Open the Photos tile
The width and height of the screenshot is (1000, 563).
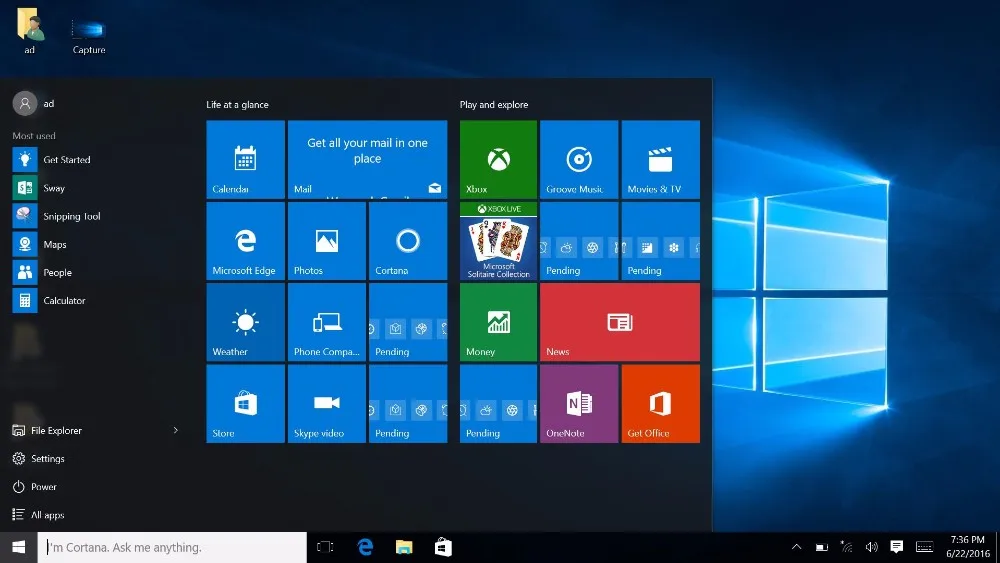(x=327, y=241)
